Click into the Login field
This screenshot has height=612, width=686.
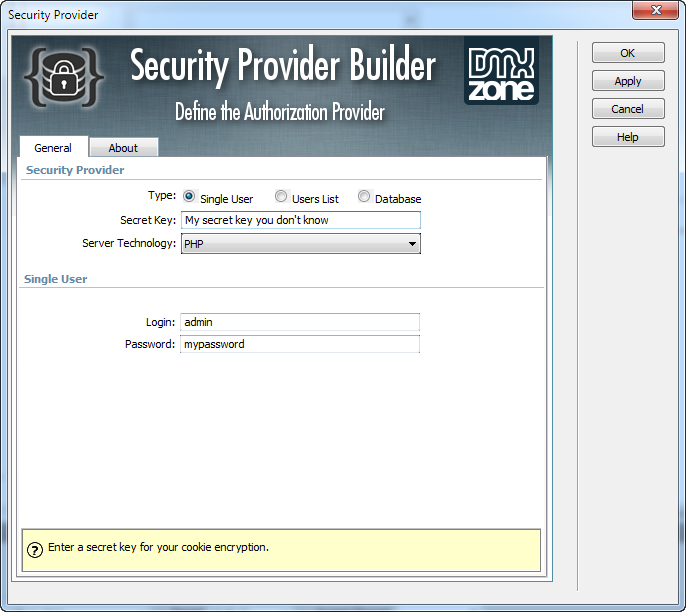tap(300, 322)
